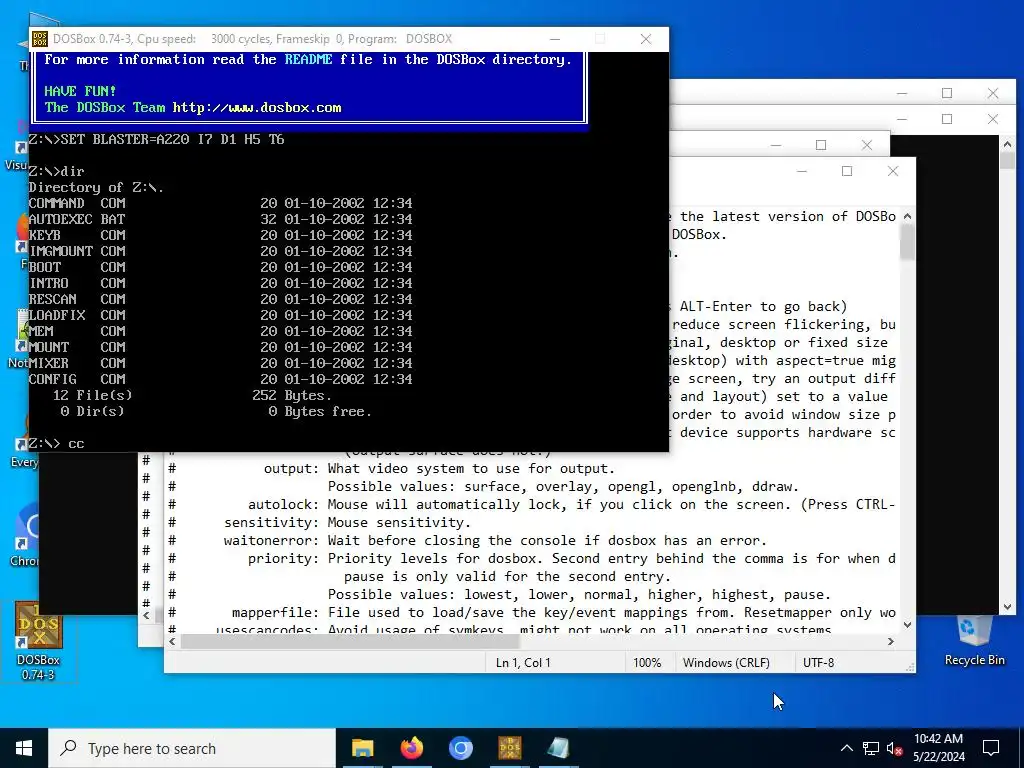Click the 'autolock:' line in Notepad
Viewport: 1024px width, 768px height.
tap(532, 505)
